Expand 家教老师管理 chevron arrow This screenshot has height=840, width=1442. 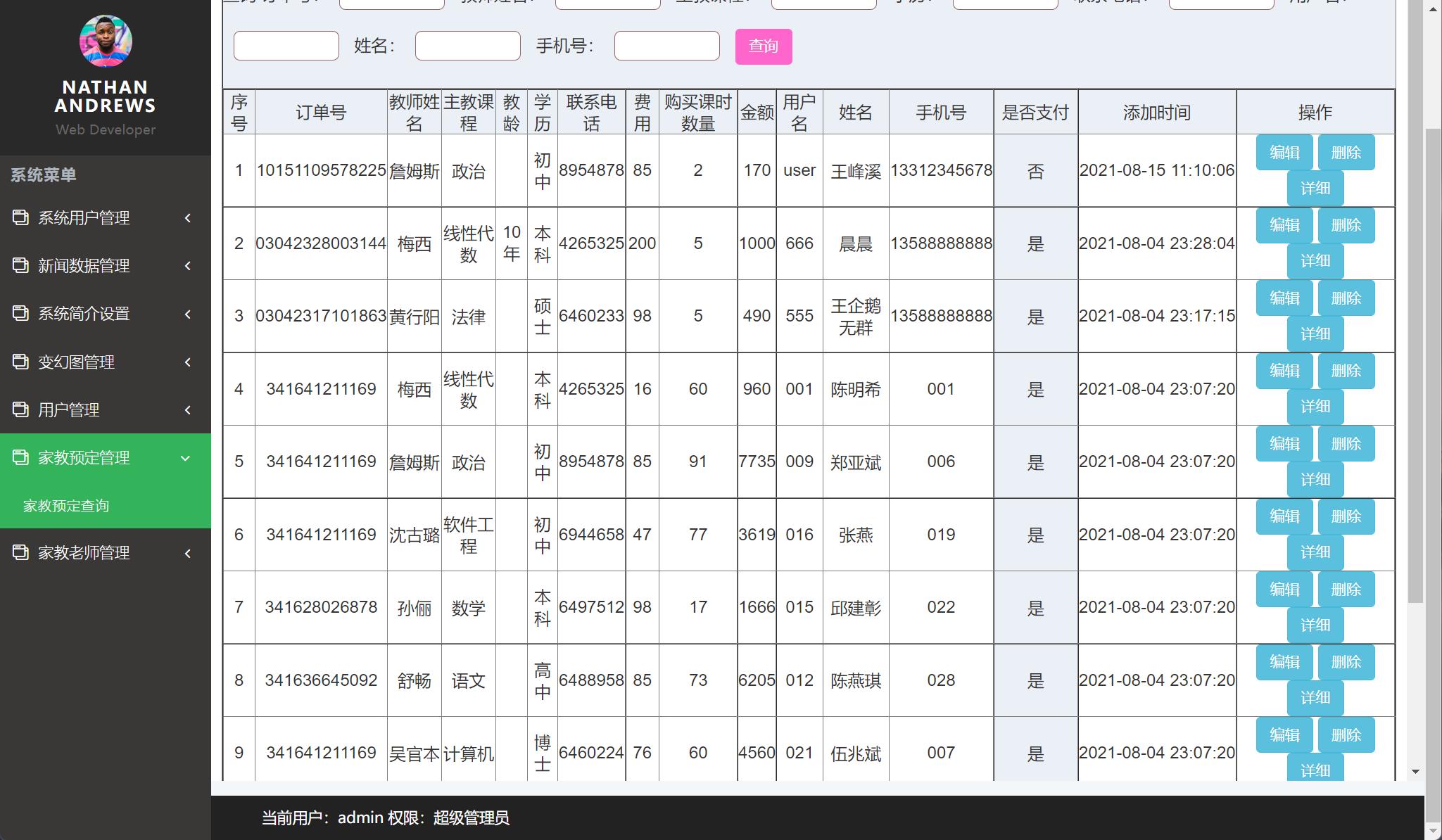click(x=188, y=553)
